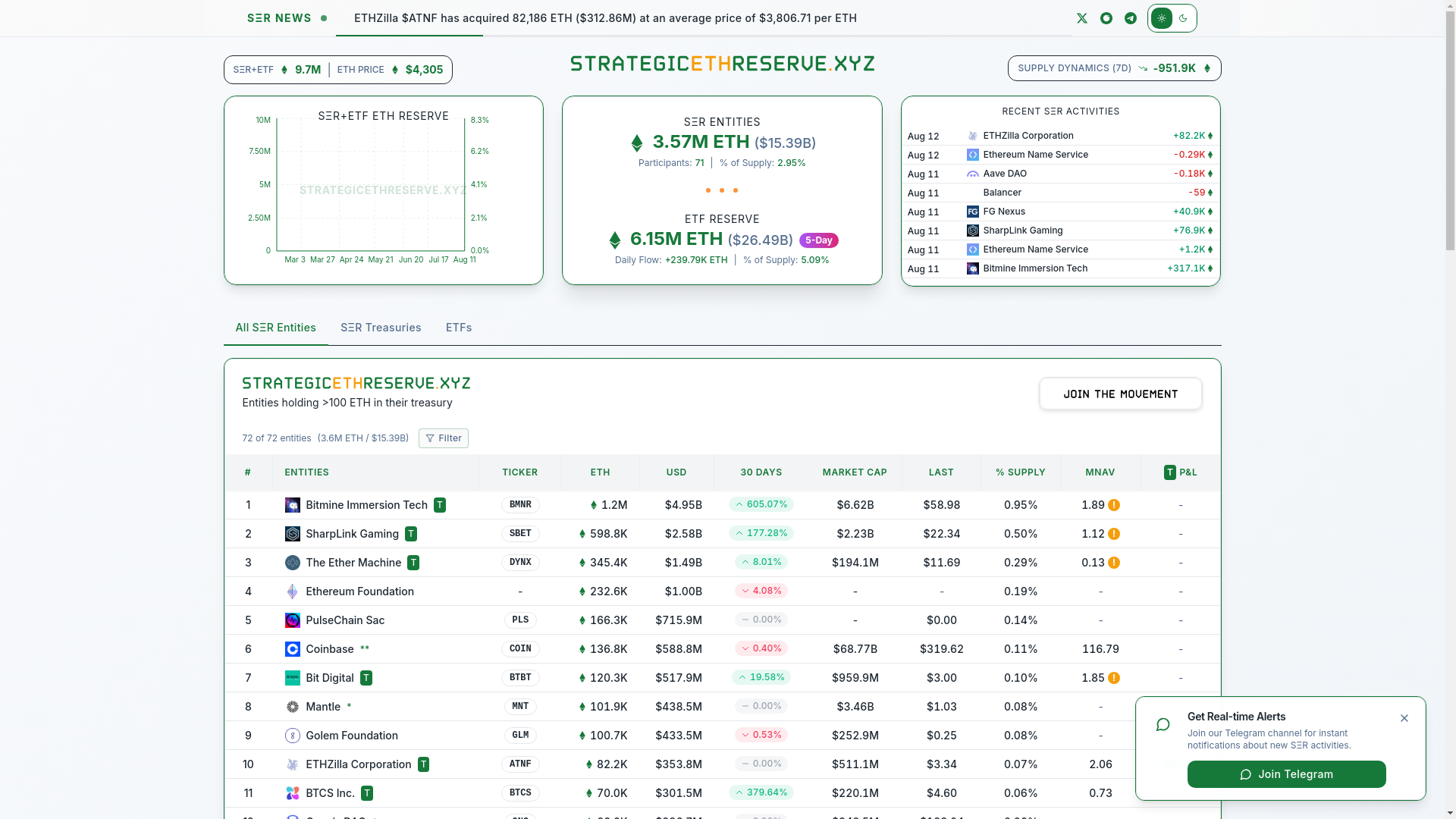The width and height of the screenshot is (1456, 819).
Task: Click the BTCS Inc. logo icon
Action: pos(292,793)
